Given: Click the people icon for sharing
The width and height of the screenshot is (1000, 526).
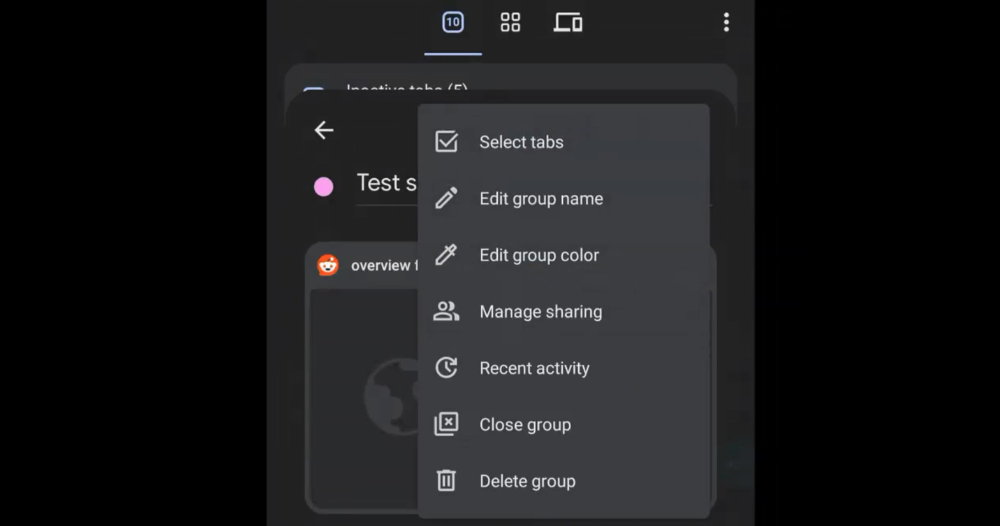Looking at the screenshot, I should [446, 311].
